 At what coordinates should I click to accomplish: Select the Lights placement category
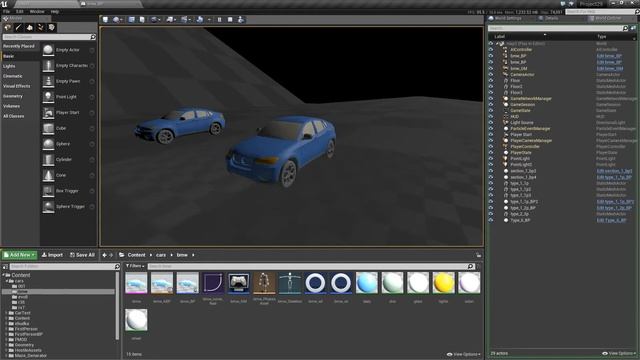[9, 66]
